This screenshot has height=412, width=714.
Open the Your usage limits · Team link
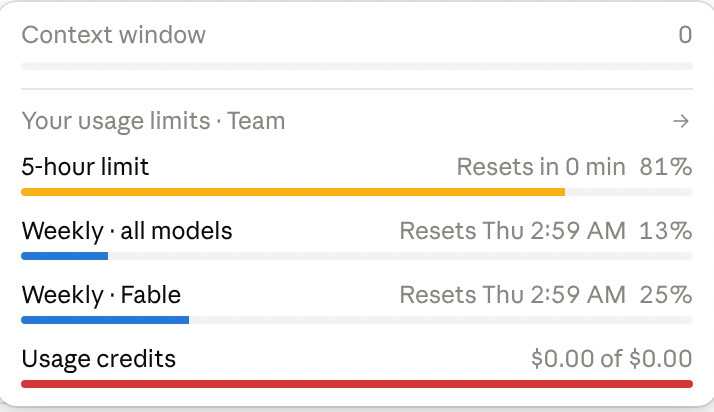click(153, 121)
